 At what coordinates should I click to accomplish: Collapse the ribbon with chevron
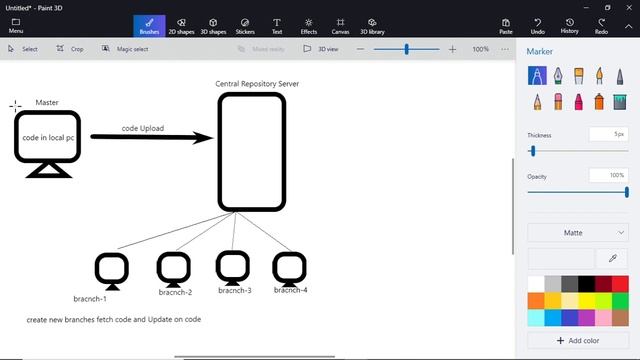click(x=629, y=26)
